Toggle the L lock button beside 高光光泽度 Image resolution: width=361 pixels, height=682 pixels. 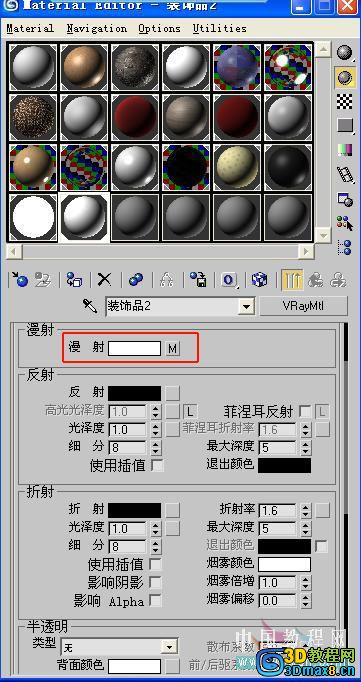pyautogui.click(x=190, y=411)
